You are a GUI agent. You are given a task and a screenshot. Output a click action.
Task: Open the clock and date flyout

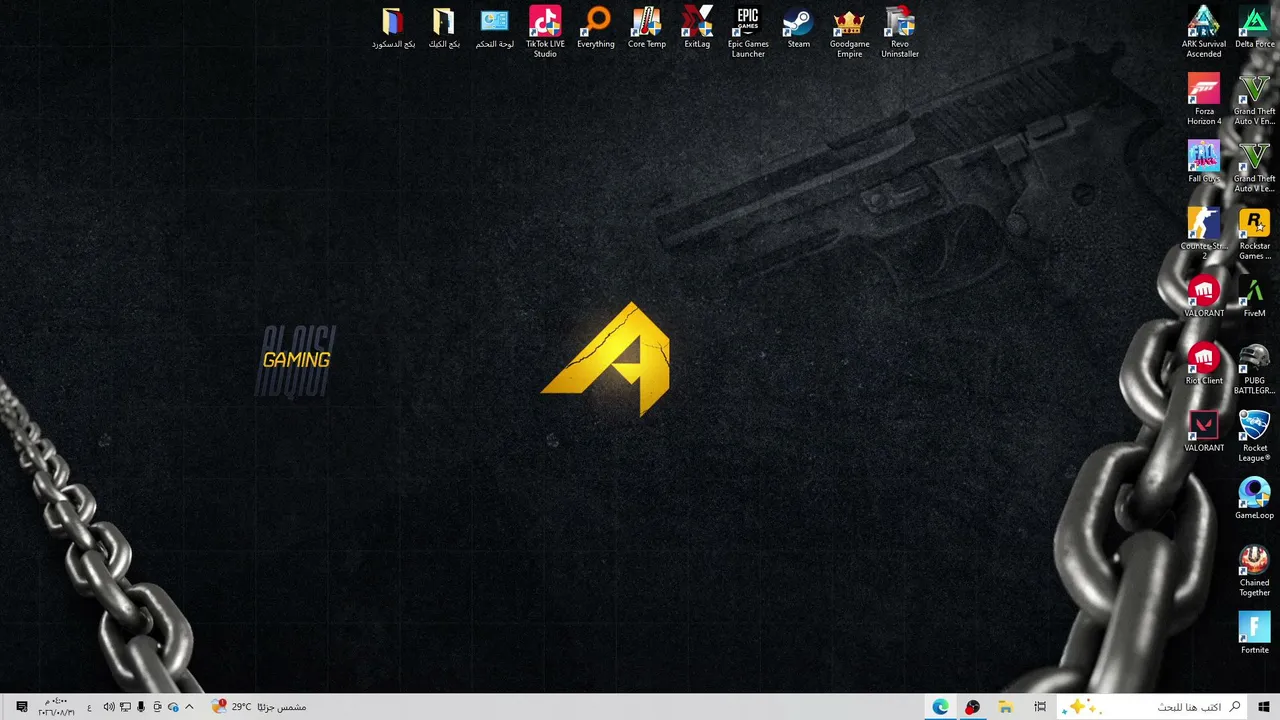57,707
